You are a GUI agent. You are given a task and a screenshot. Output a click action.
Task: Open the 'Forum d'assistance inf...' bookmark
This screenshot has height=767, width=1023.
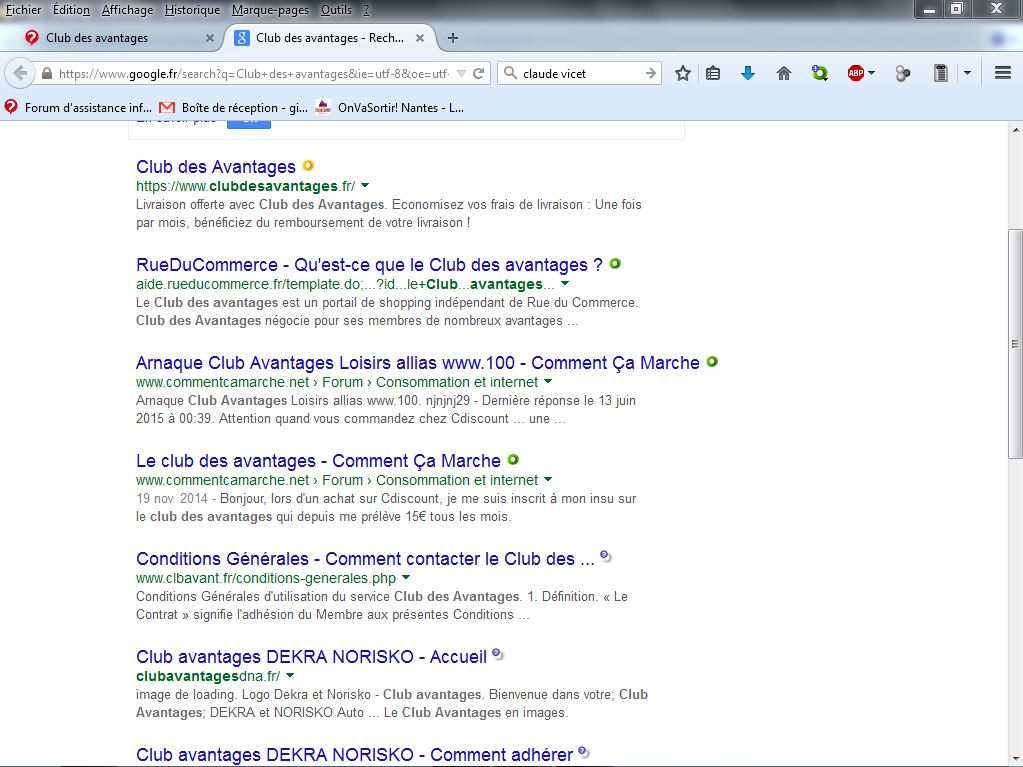coord(78,108)
